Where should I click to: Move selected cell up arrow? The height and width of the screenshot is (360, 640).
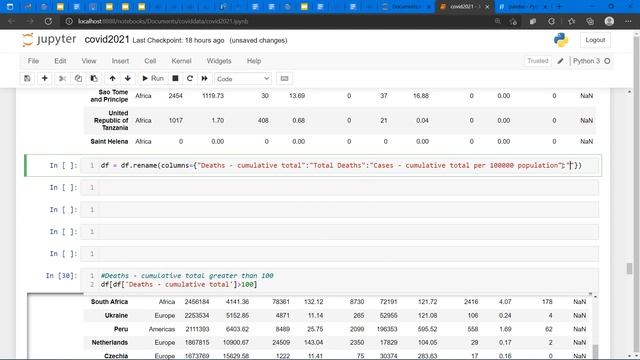(x=112, y=78)
